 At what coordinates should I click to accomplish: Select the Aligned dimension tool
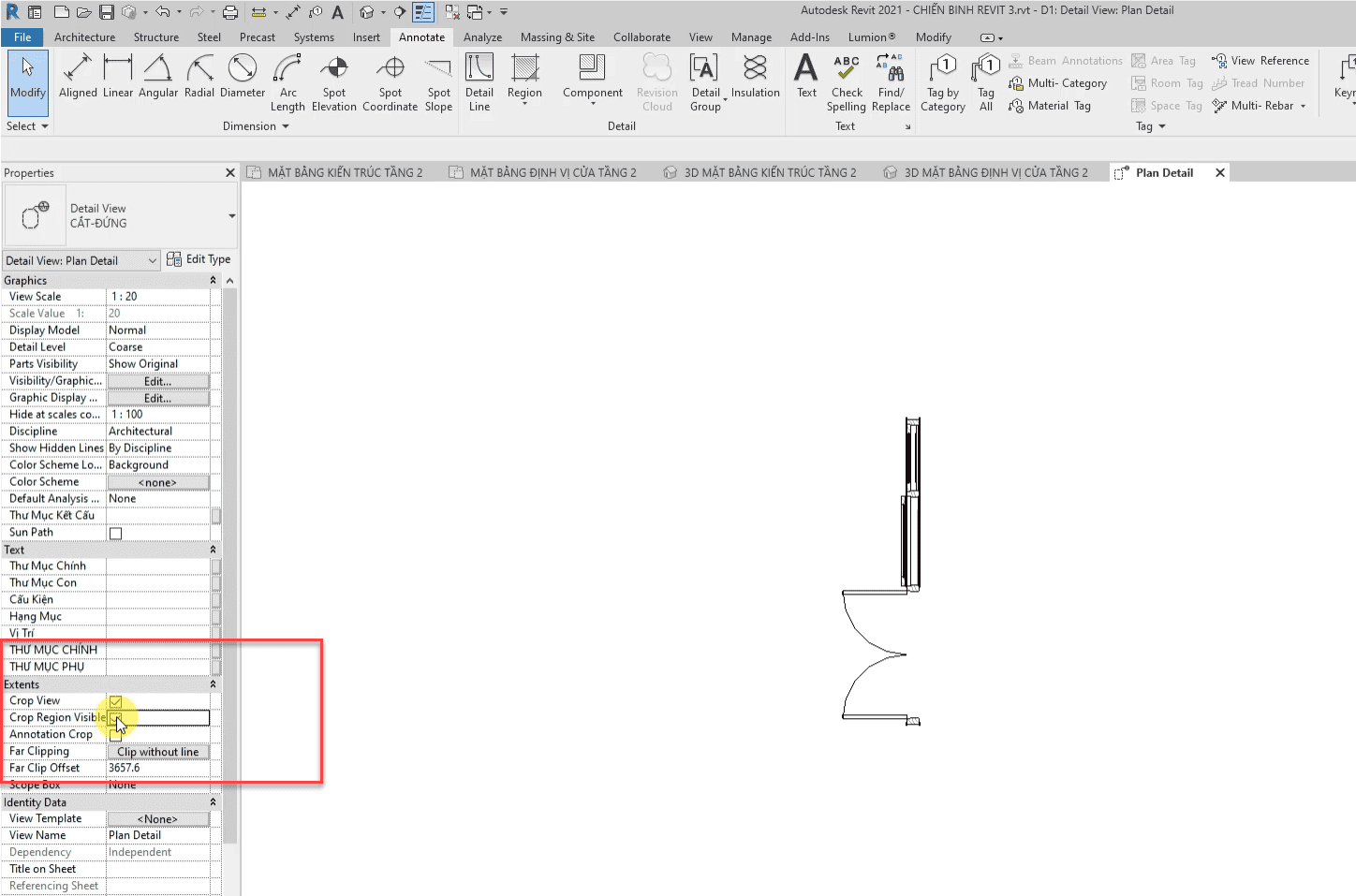[78, 77]
